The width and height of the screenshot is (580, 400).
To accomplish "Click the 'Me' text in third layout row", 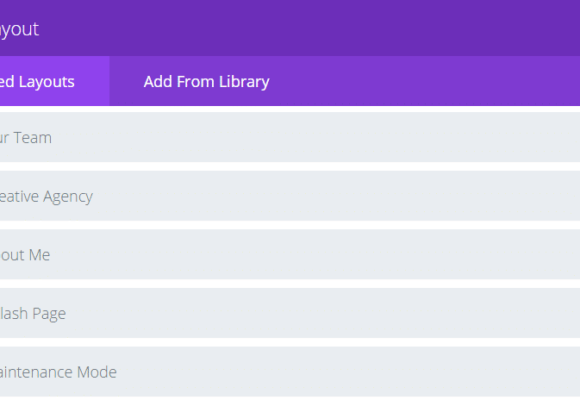I will tap(39, 255).
